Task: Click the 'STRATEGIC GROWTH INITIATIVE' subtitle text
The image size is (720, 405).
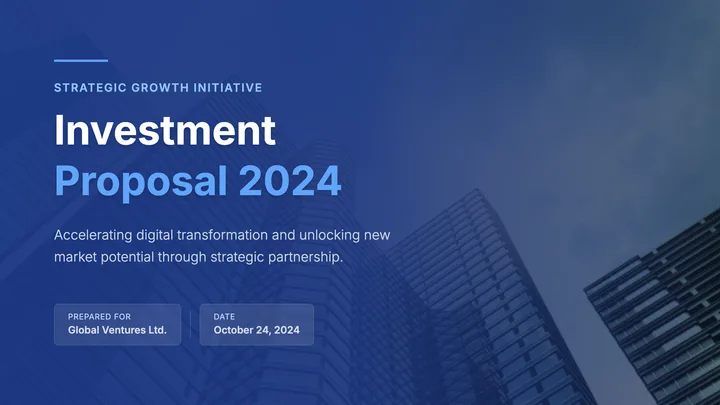Action: pyautogui.click(x=158, y=88)
